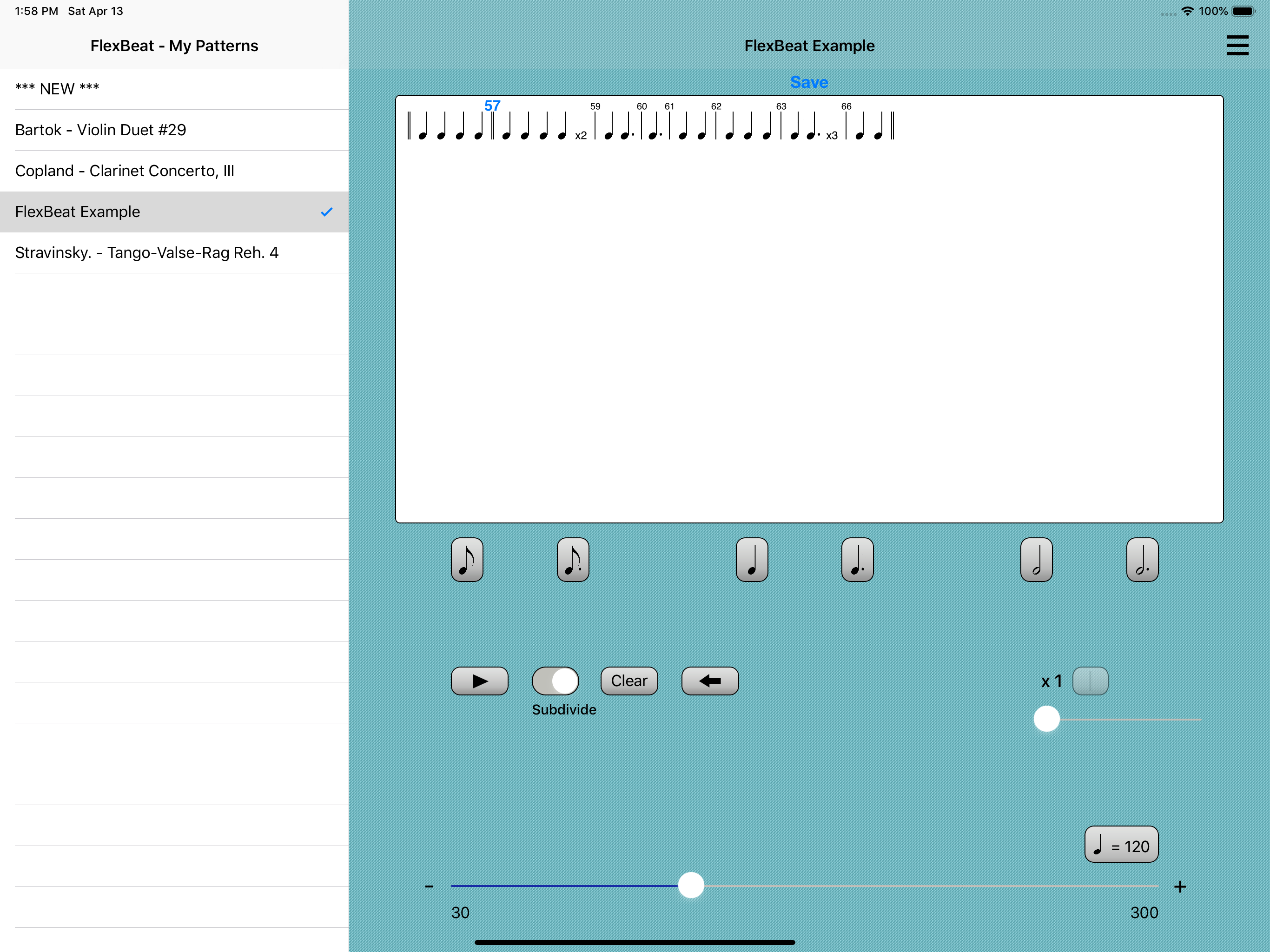The height and width of the screenshot is (952, 1270).
Task: Tap the eighth note button
Action: [x=467, y=560]
